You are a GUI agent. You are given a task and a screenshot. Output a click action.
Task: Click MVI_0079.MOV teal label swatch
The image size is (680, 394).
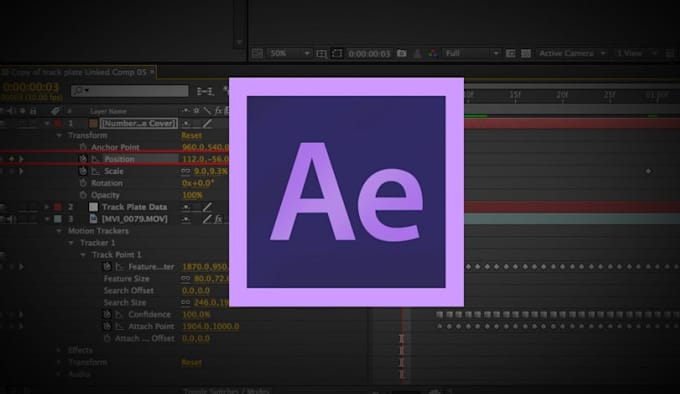click(58, 219)
